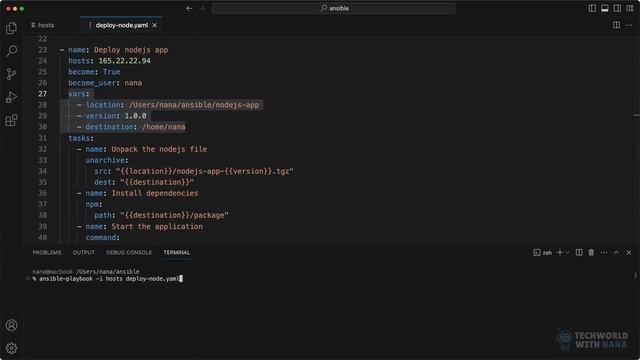The width and height of the screenshot is (640, 360).
Task: Click the terminal prompt path /Users/nana/ansible
Action: (108, 271)
